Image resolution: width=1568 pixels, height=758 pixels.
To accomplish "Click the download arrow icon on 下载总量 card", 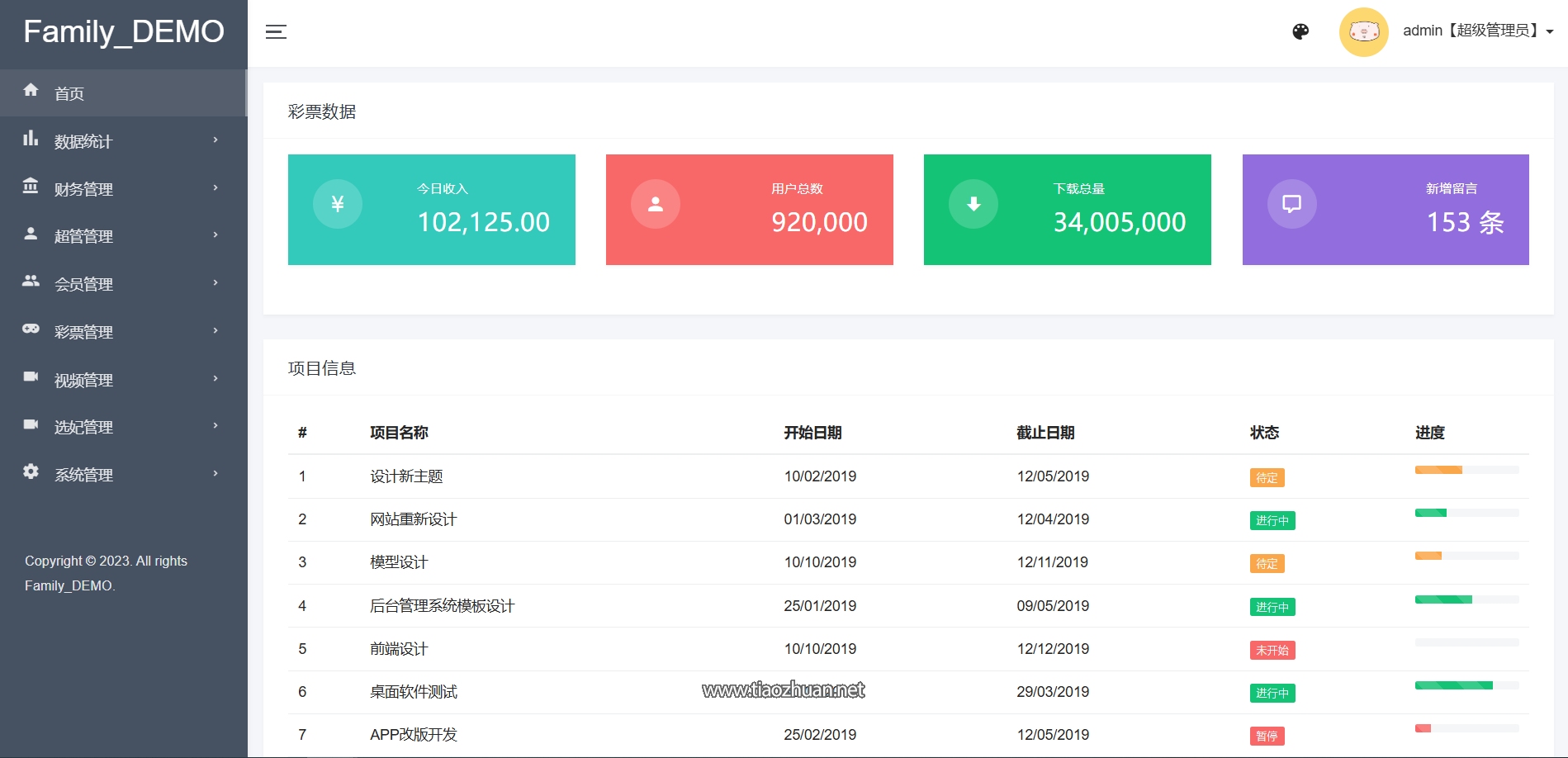I will pyautogui.click(x=973, y=204).
